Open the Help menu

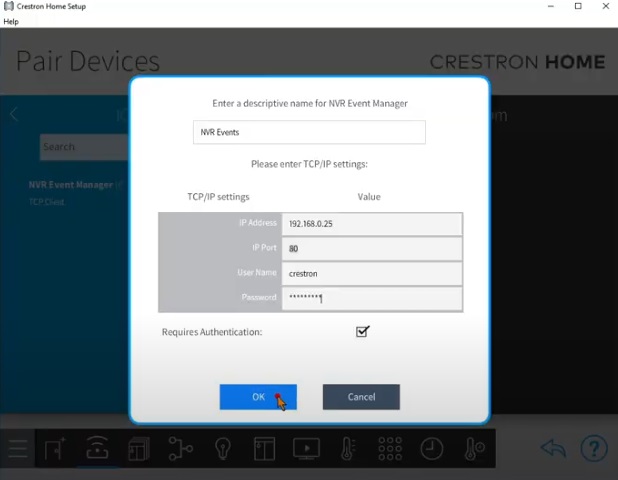(x=11, y=22)
